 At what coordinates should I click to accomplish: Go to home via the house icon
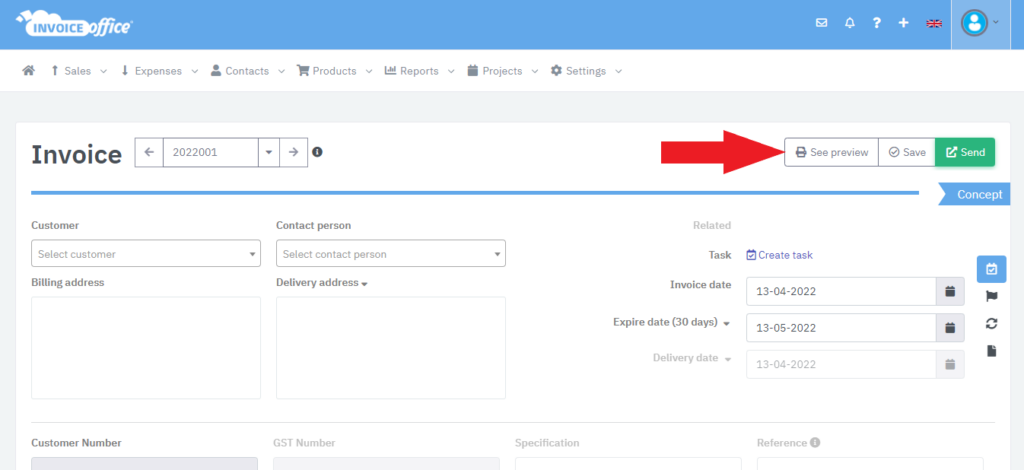[x=28, y=70]
